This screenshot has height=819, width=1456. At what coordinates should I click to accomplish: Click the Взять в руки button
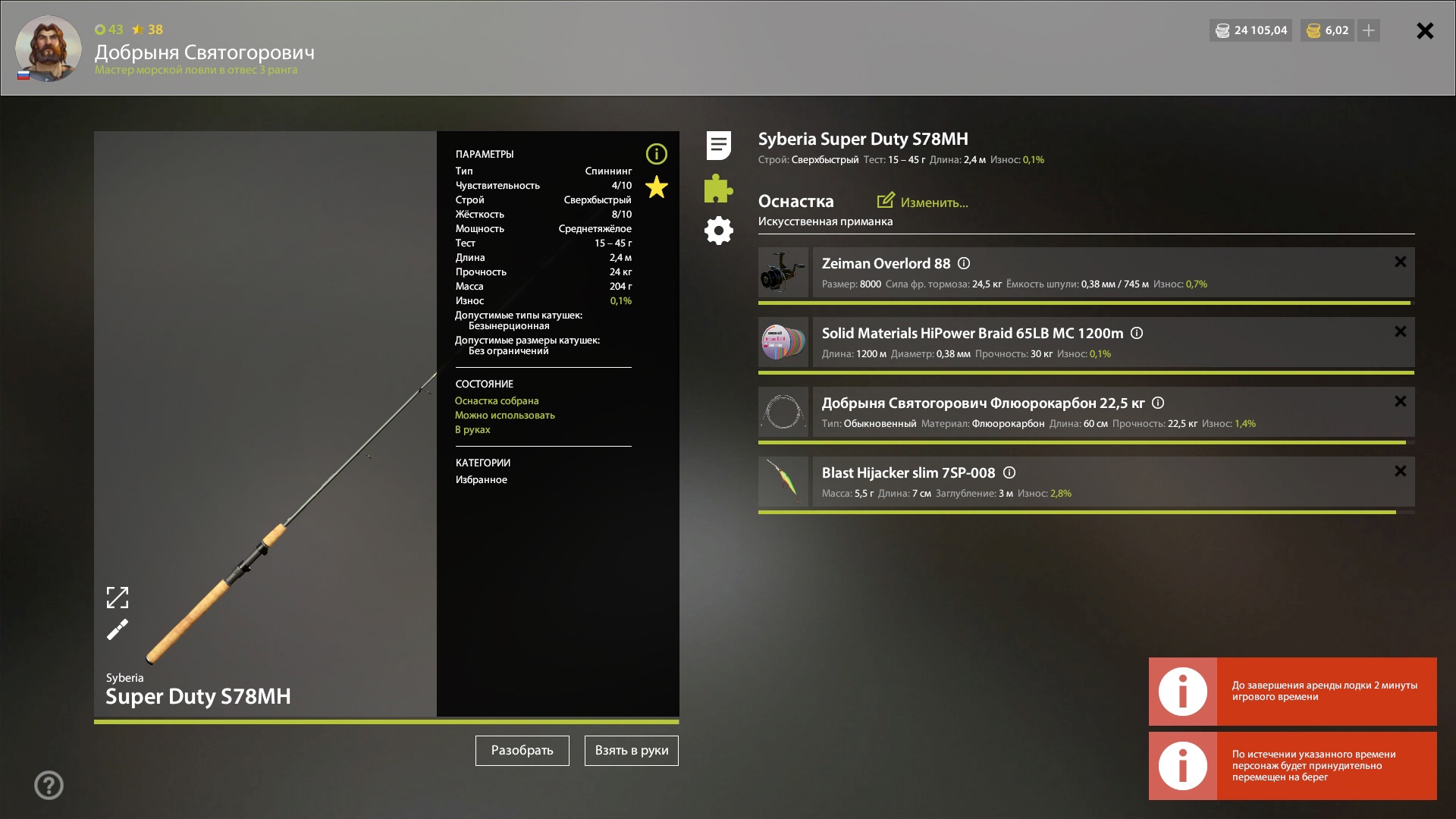tap(632, 751)
